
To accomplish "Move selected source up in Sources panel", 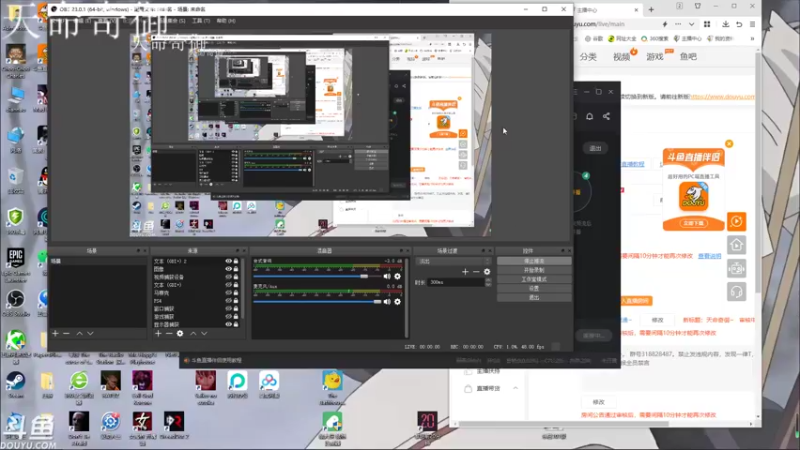I will click(x=193, y=333).
